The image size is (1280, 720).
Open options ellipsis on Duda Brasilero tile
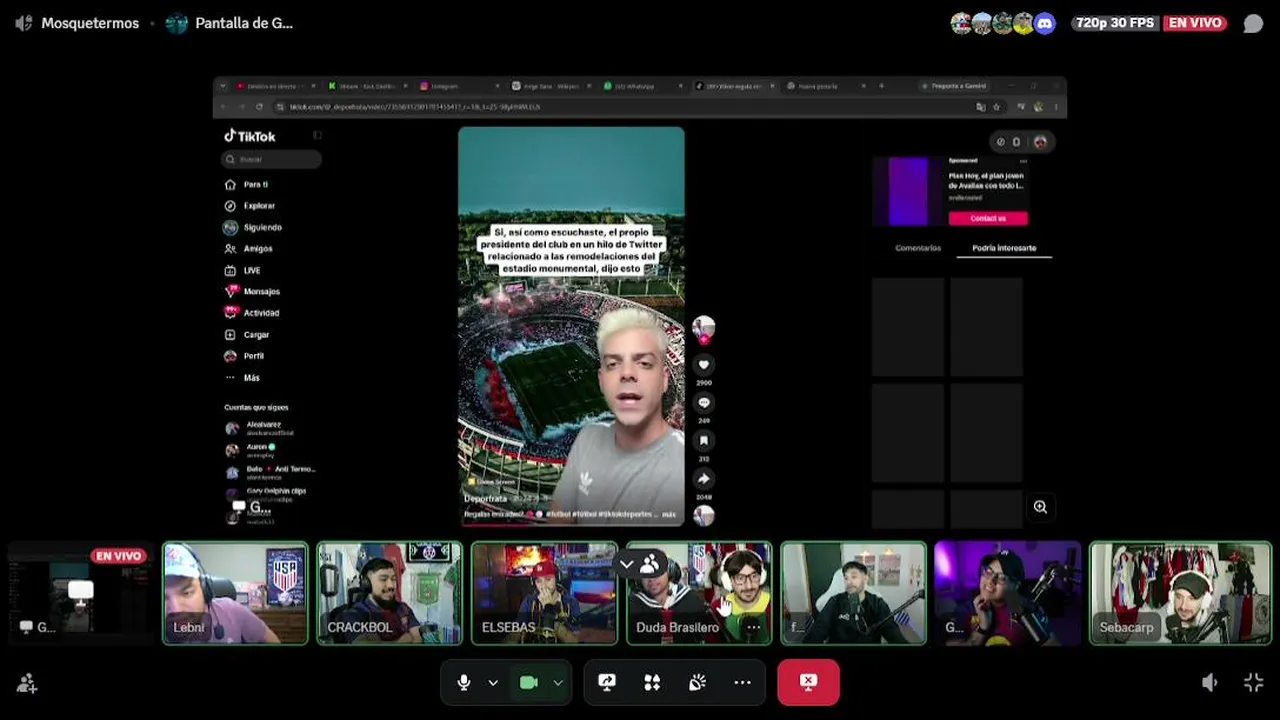[x=753, y=628]
